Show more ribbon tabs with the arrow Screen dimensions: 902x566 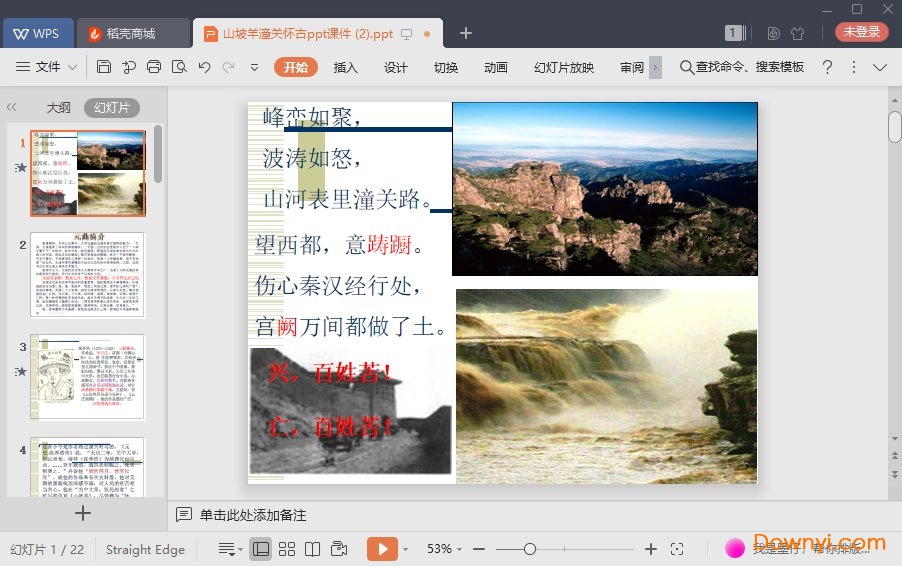tap(655, 67)
